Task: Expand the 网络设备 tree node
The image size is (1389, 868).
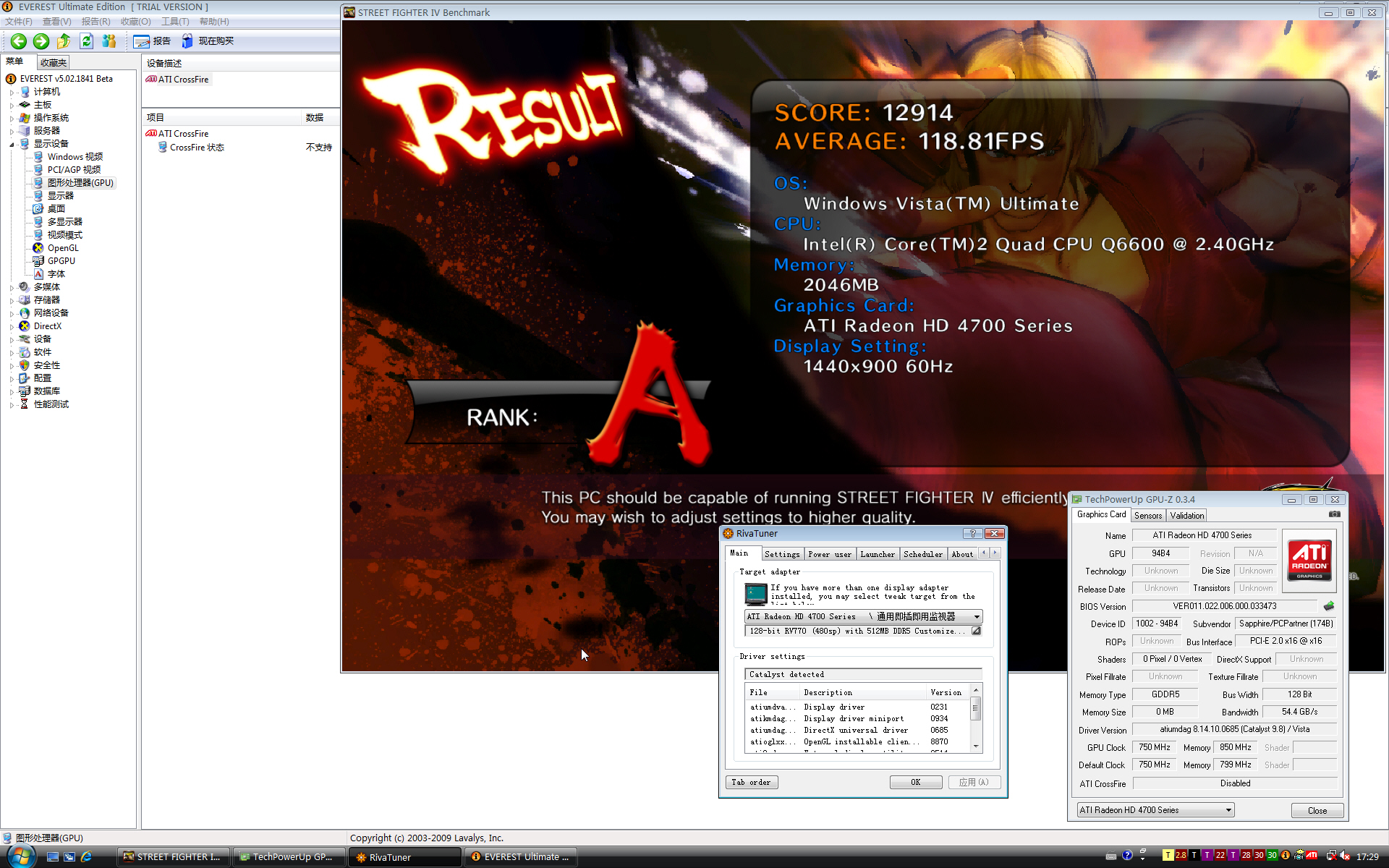Action: (x=12, y=314)
